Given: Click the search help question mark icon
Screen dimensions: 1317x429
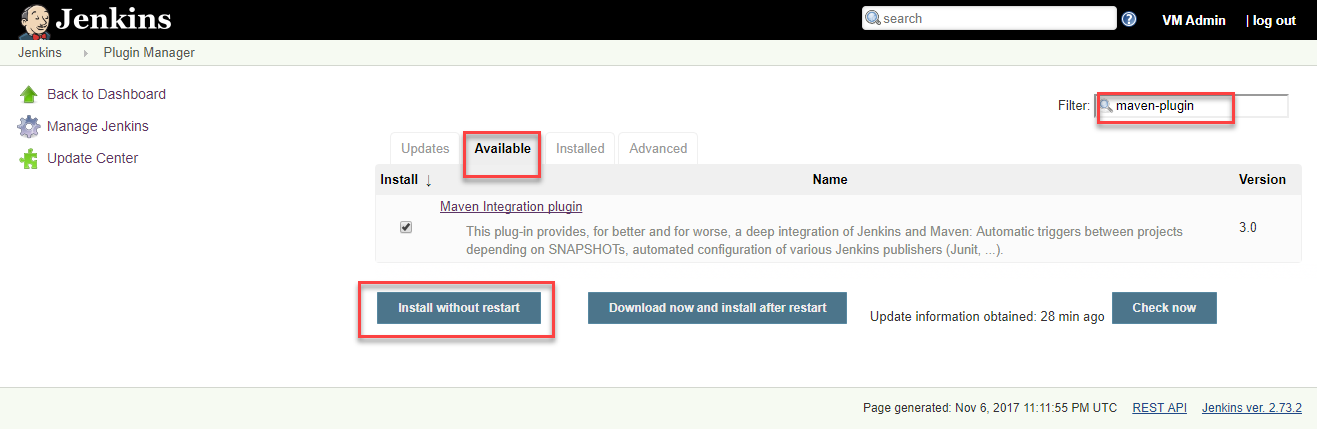Looking at the screenshot, I should click(x=1129, y=19).
